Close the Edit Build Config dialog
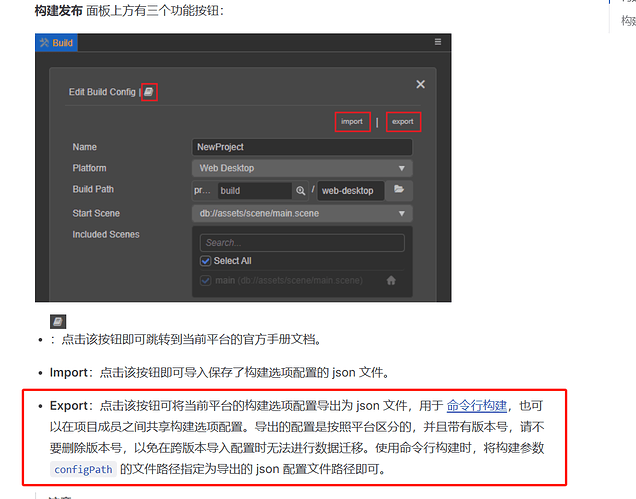The height and width of the screenshot is (499, 636). pyautogui.click(x=421, y=84)
